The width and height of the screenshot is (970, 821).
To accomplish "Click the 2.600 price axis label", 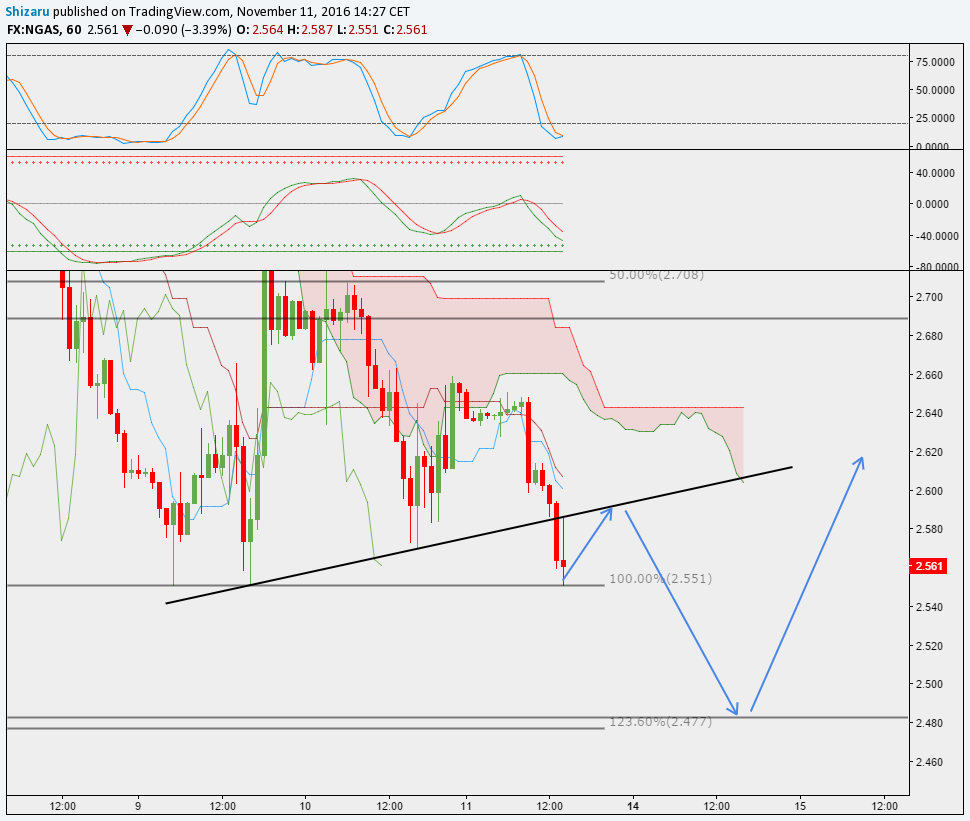I will 929,491.
